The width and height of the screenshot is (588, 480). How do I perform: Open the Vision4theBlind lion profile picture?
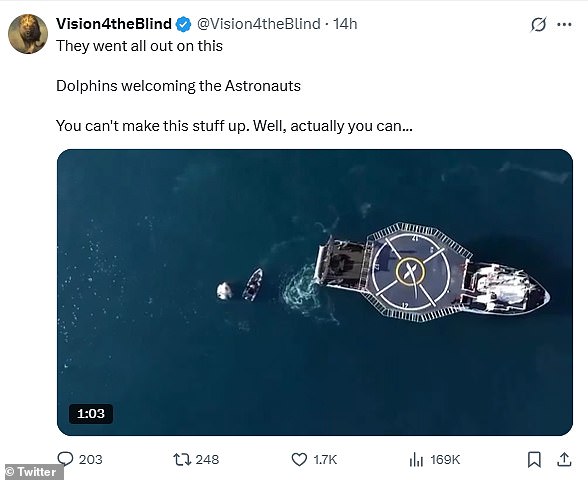tap(28, 34)
